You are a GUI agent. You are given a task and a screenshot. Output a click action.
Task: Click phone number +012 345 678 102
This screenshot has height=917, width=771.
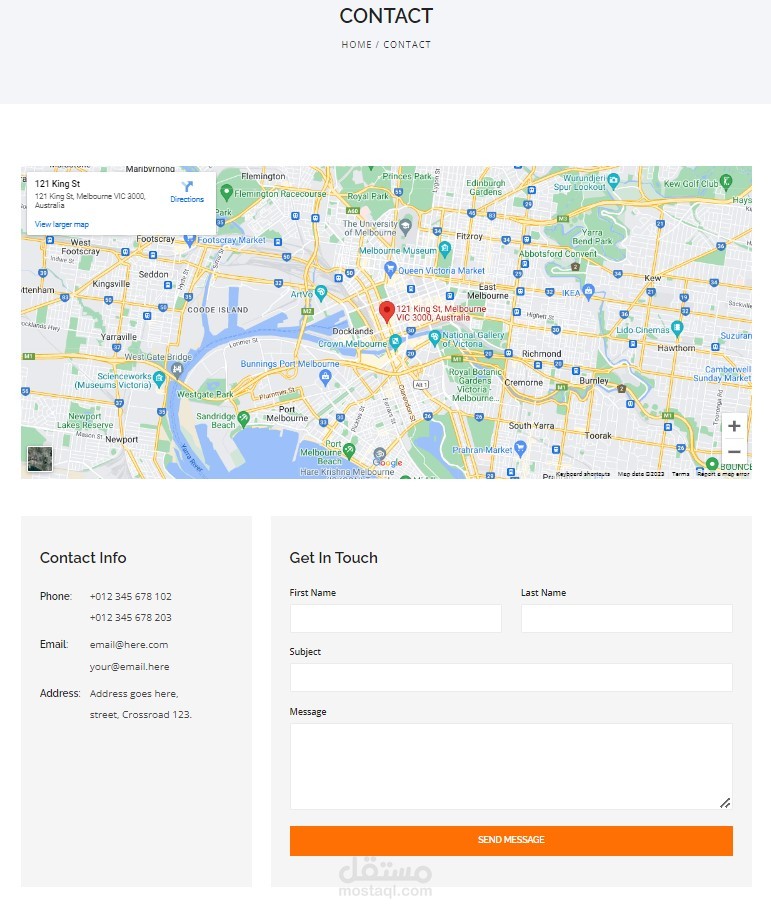[x=130, y=597]
